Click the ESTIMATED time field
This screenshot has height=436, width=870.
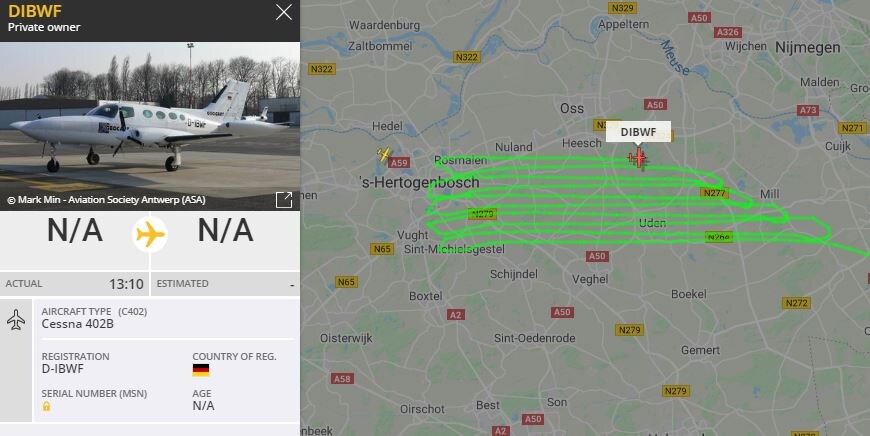(225, 284)
